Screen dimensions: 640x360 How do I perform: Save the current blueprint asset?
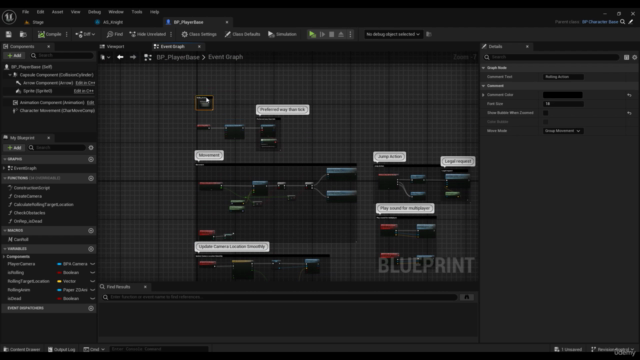pyautogui.click(x=9, y=34)
